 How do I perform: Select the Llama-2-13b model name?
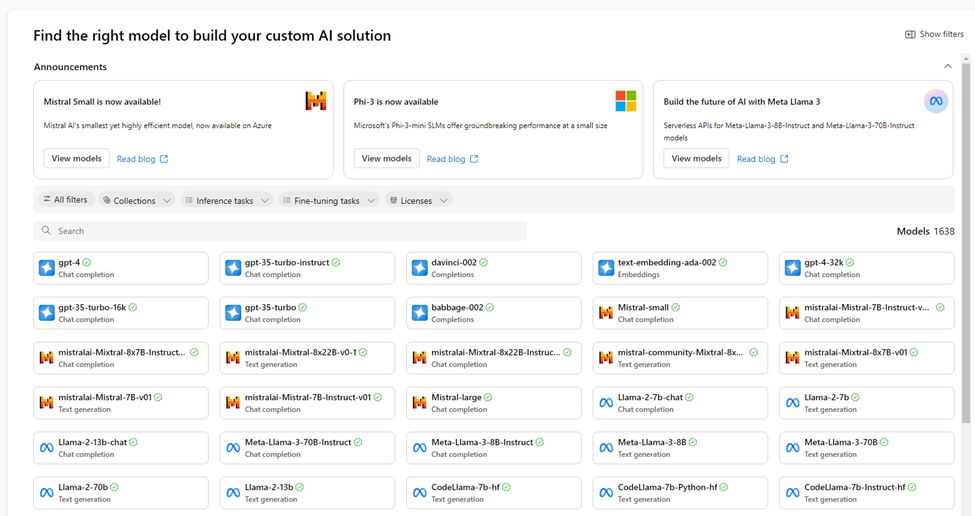[269, 487]
